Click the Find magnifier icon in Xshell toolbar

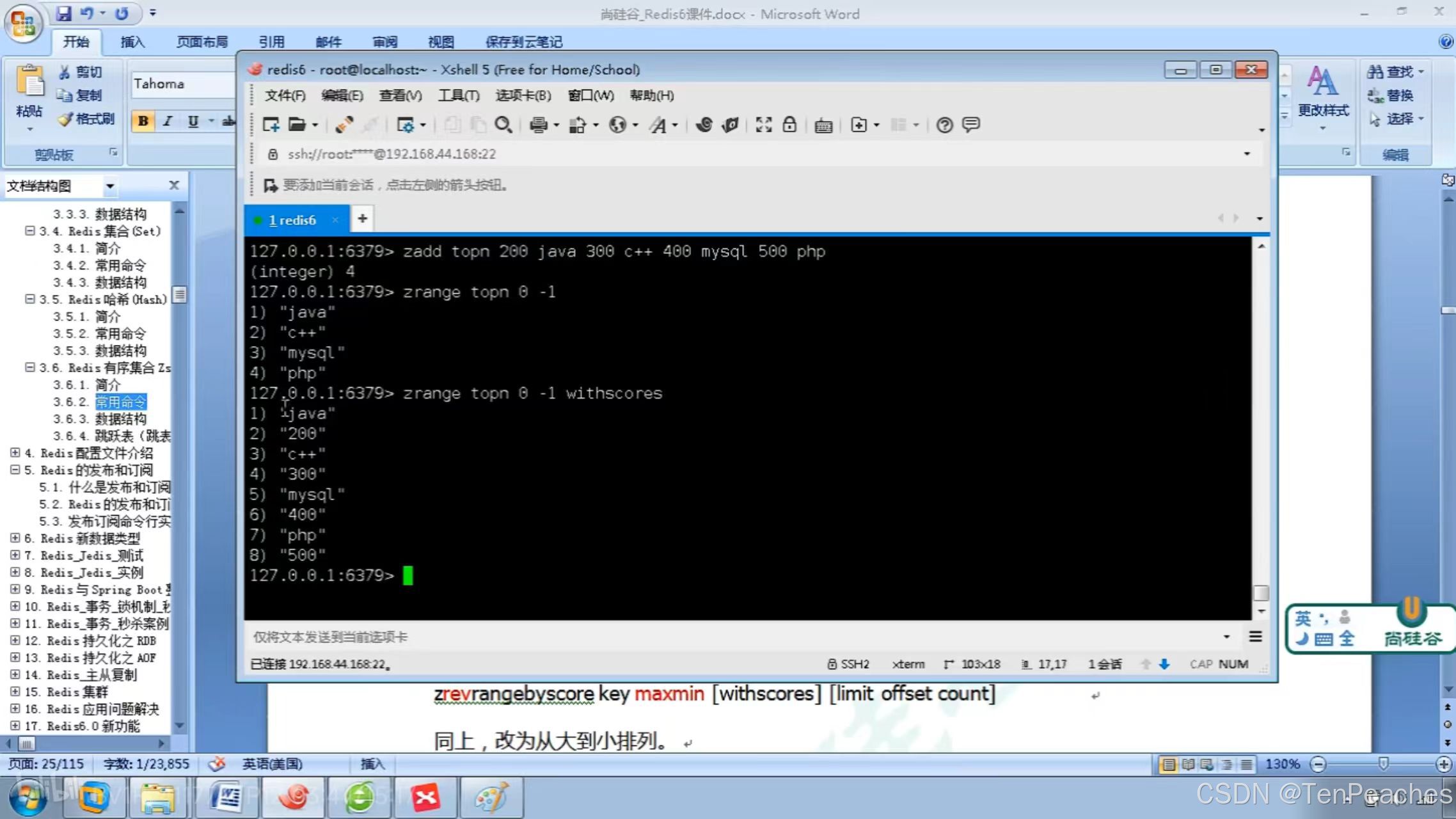(503, 125)
